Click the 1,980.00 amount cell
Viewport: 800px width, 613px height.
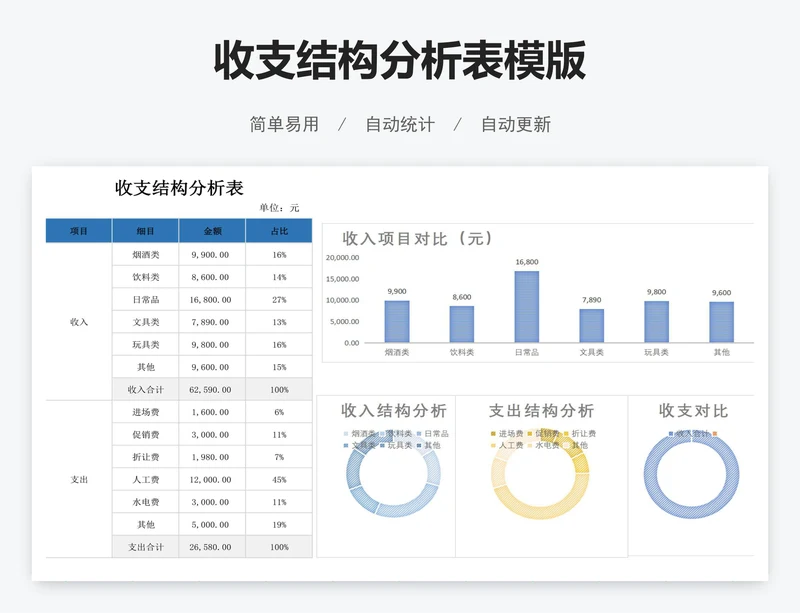tap(212, 457)
